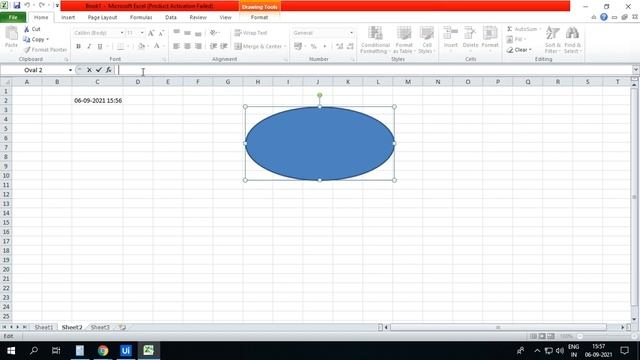
Task: Toggle Bold formatting
Action: (x=78, y=46)
